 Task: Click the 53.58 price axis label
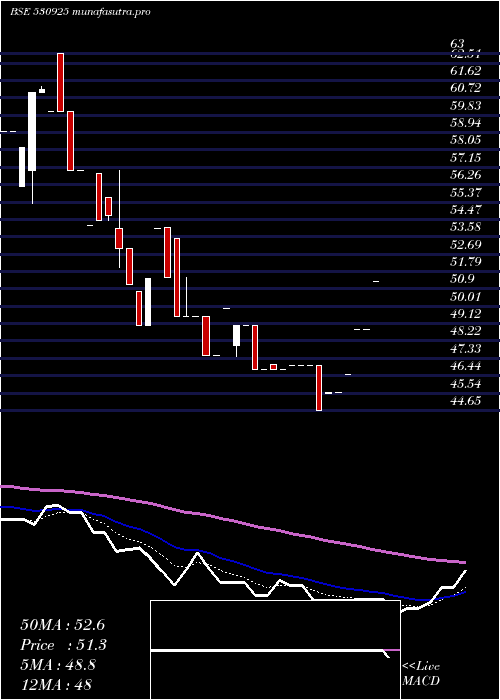pos(466,227)
